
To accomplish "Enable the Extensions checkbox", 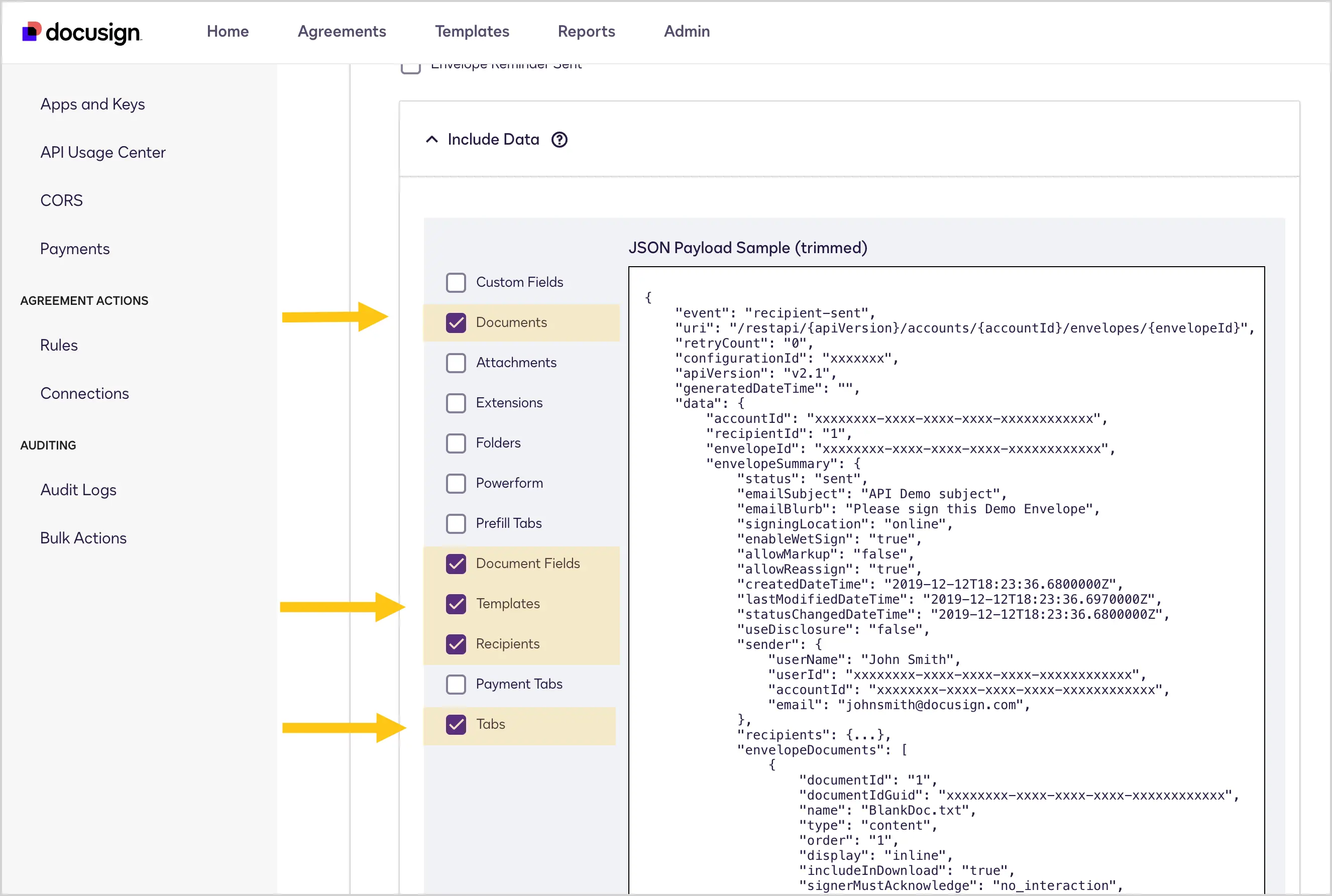I will click(456, 403).
